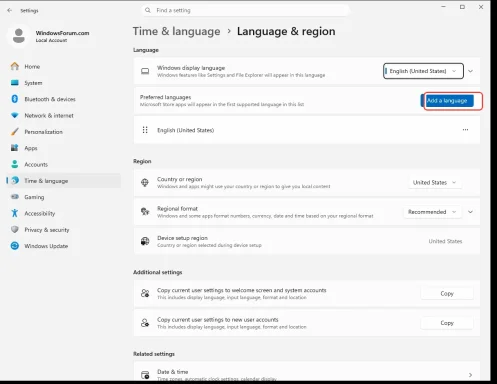Screen dimensions: 497x384
Task: Open Regional format Recommended dropdown
Action: (x=432, y=212)
